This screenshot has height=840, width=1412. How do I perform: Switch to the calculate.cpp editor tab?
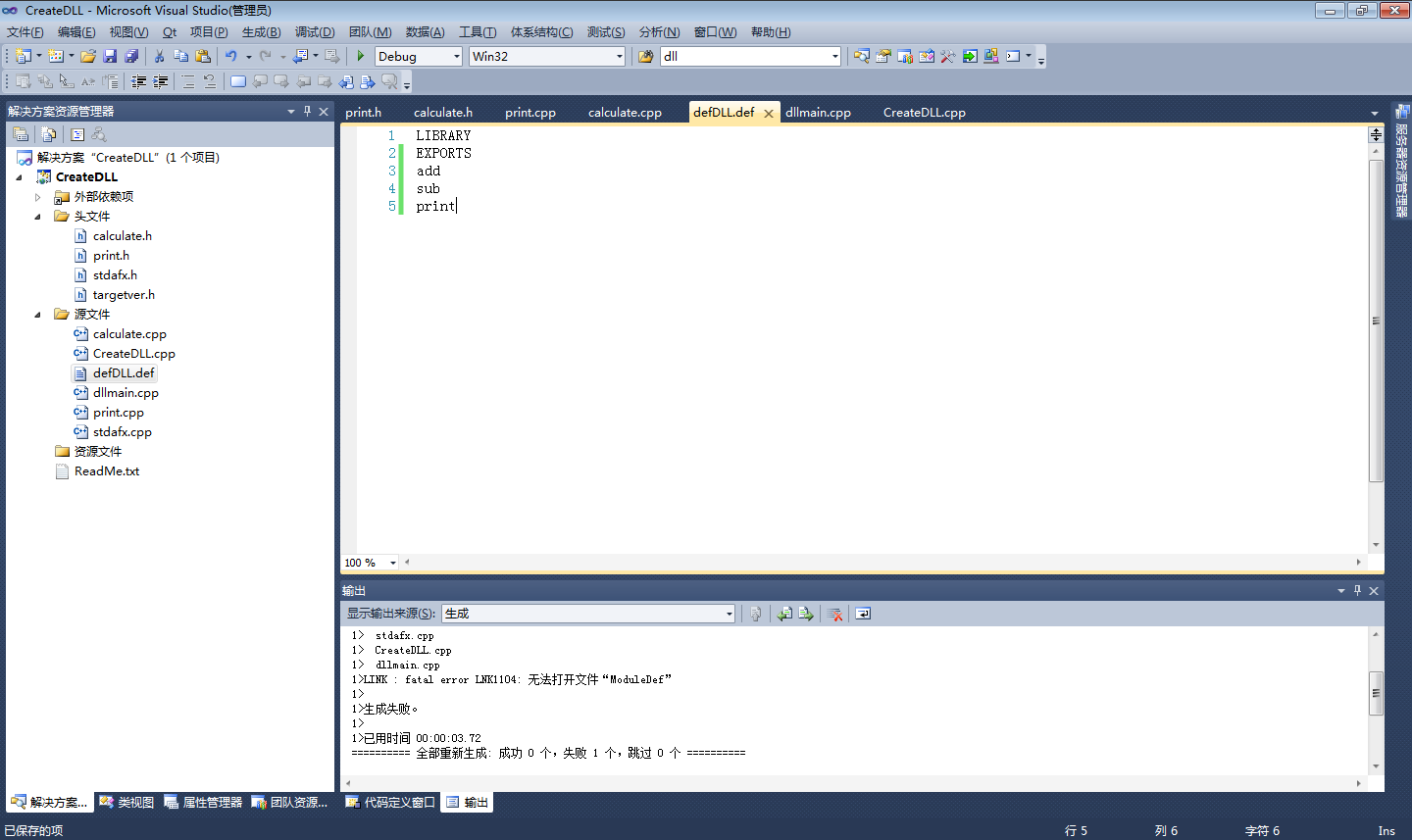(x=625, y=113)
